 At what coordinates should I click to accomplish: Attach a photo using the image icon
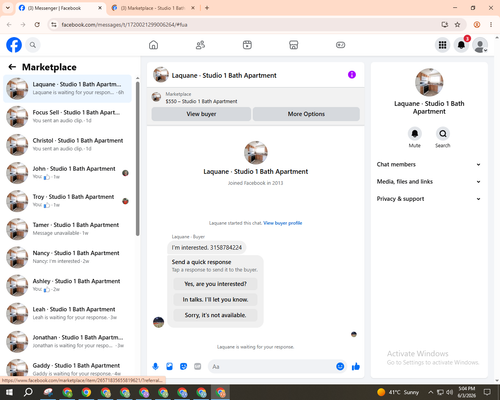(169, 367)
